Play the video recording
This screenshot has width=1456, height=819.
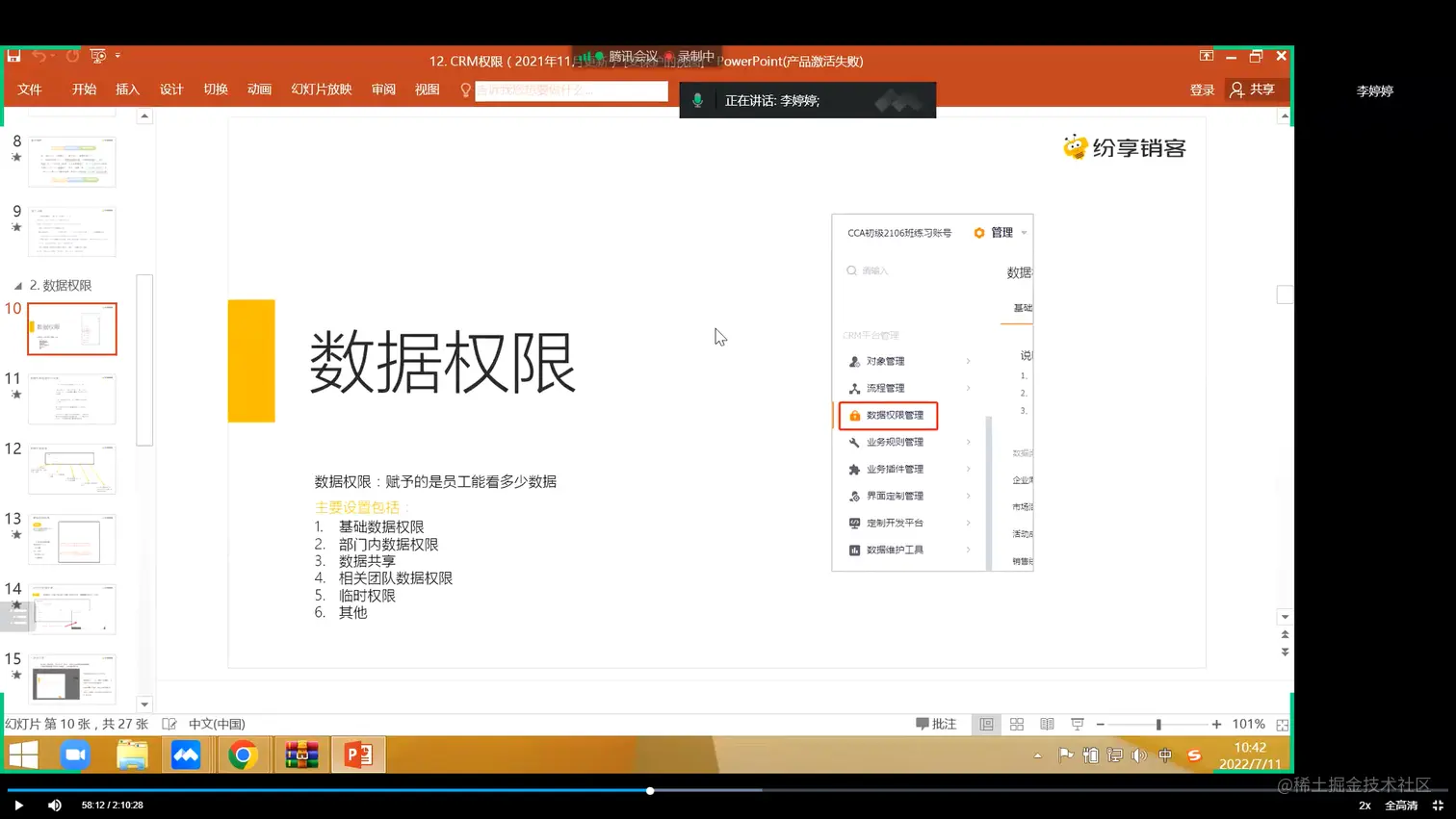(x=18, y=806)
